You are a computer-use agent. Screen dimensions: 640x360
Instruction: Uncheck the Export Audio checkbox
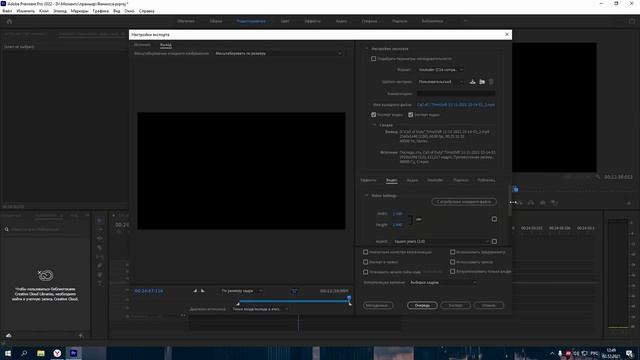click(x=411, y=115)
